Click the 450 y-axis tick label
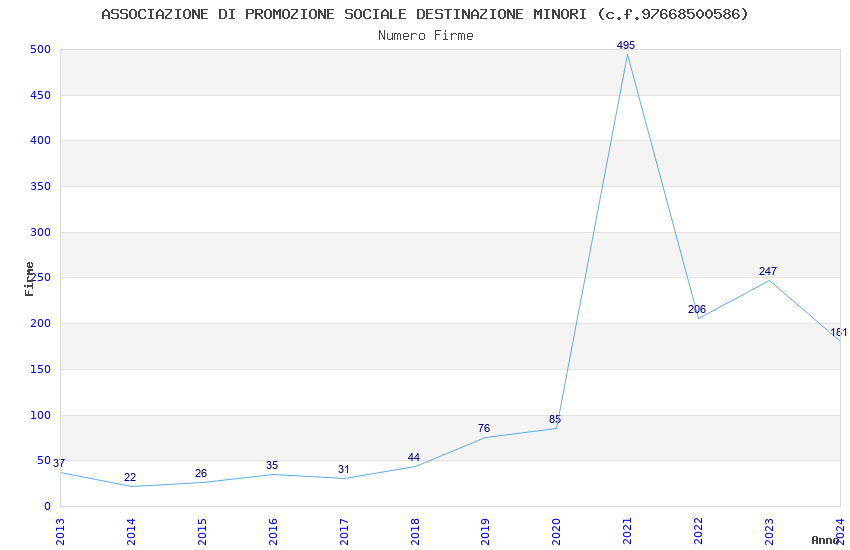This screenshot has height=550, width=850. click(40, 95)
